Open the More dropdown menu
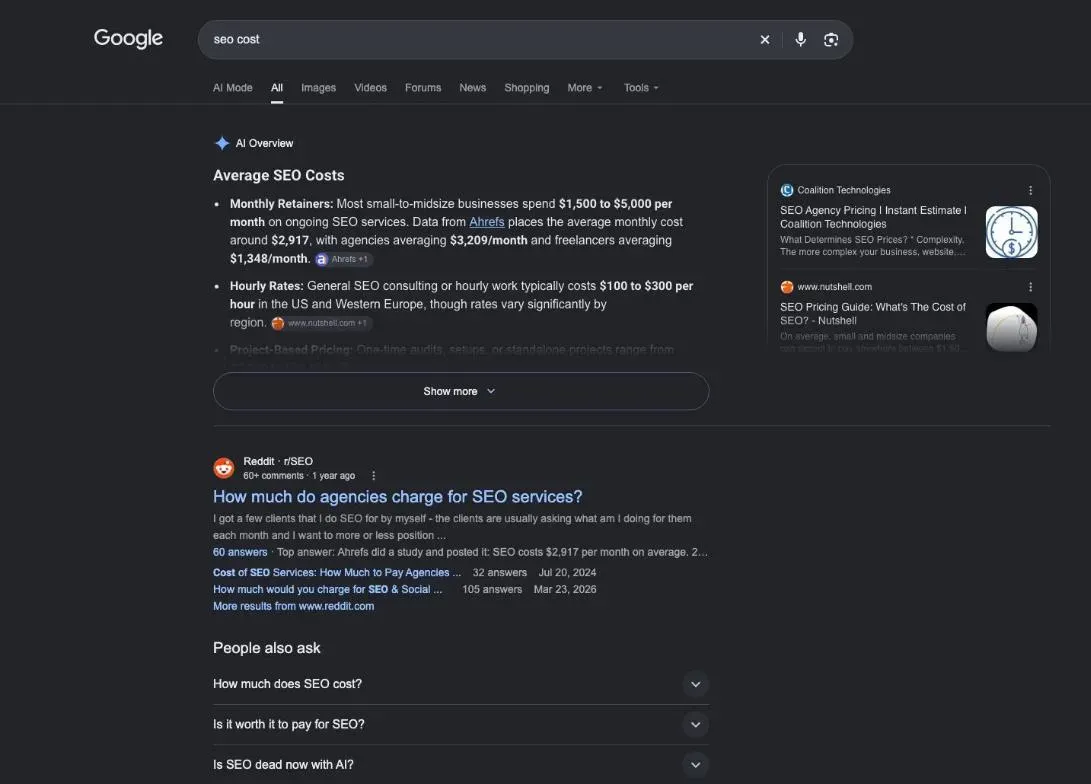Viewport: 1091px width, 784px height. (584, 88)
